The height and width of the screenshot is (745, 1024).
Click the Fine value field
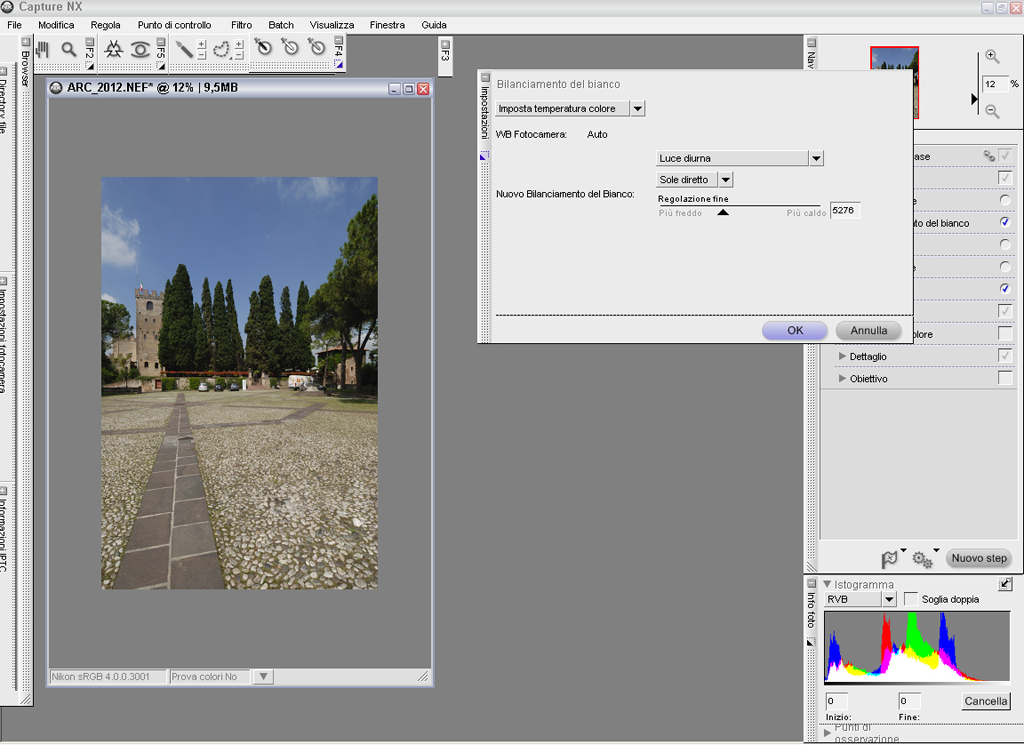pos(909,701)
